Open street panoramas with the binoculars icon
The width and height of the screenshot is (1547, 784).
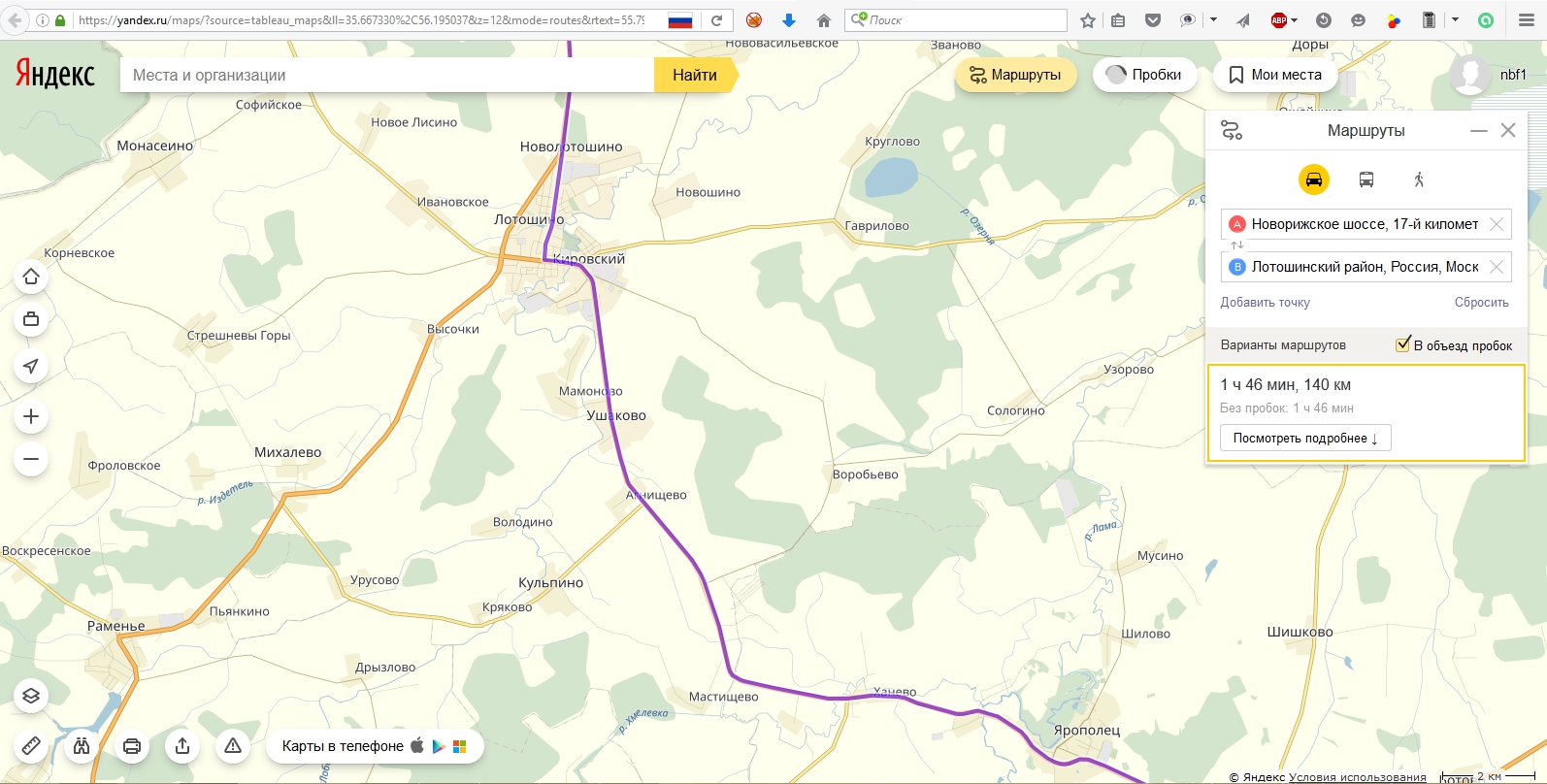tap(82, 745)
